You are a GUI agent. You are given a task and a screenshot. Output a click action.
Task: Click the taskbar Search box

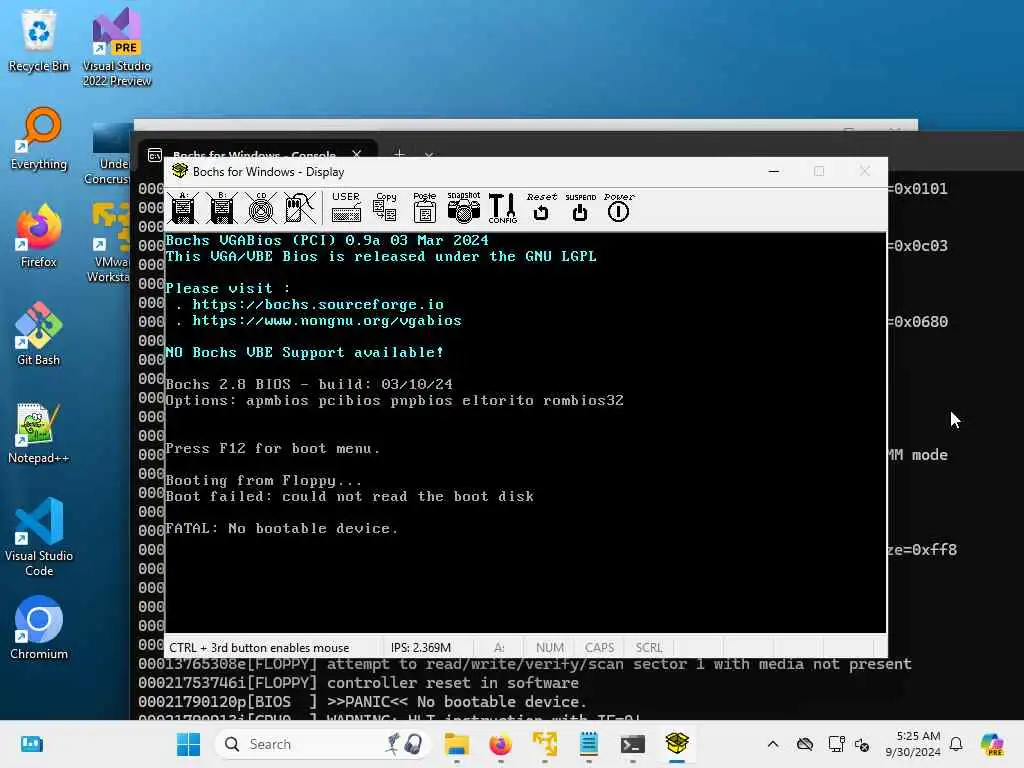coord(322,744)
